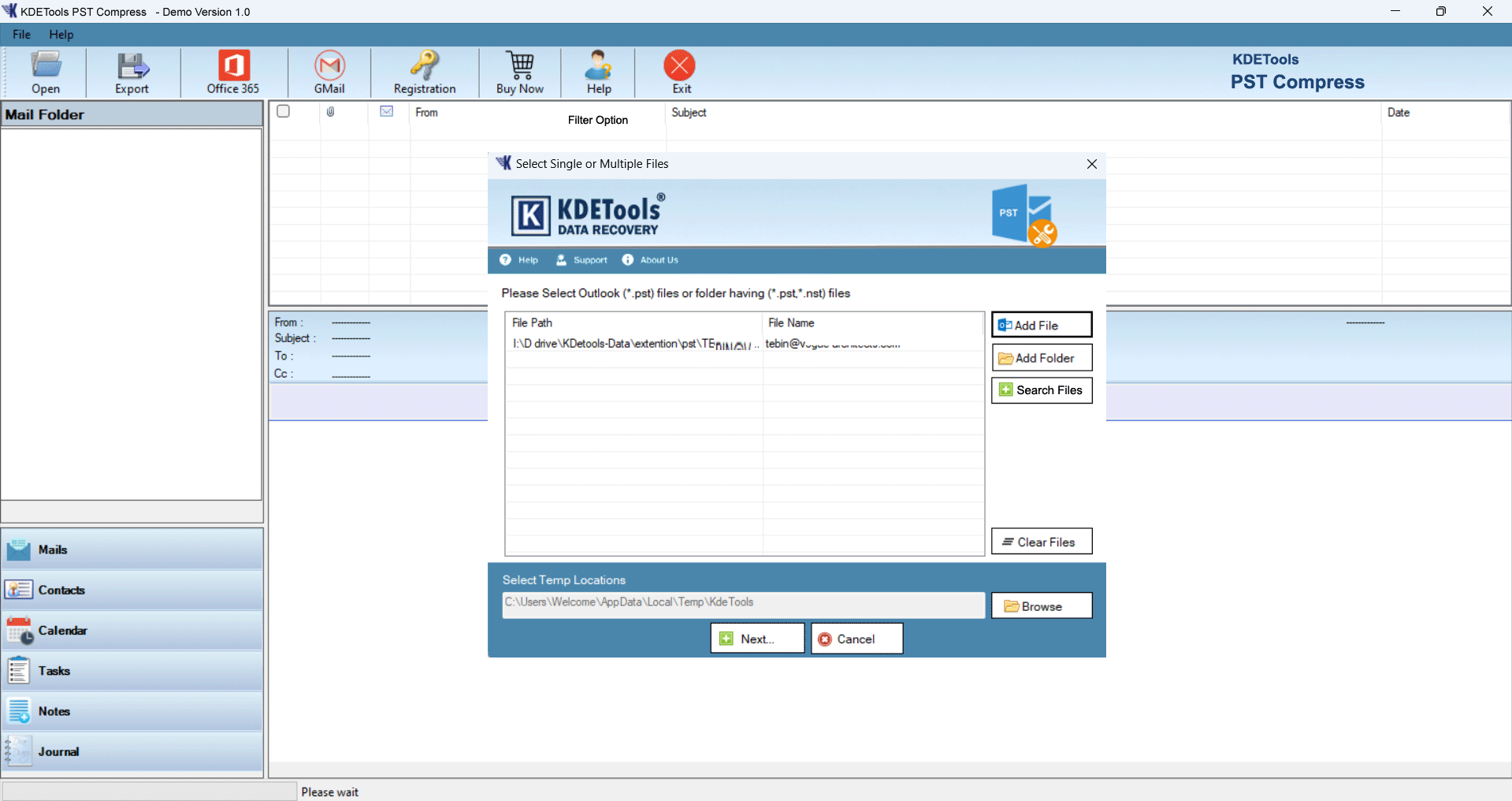Open the GMail toolbar icon
The height and width of the screenshot is (801, 1512).
click(329, 73)
